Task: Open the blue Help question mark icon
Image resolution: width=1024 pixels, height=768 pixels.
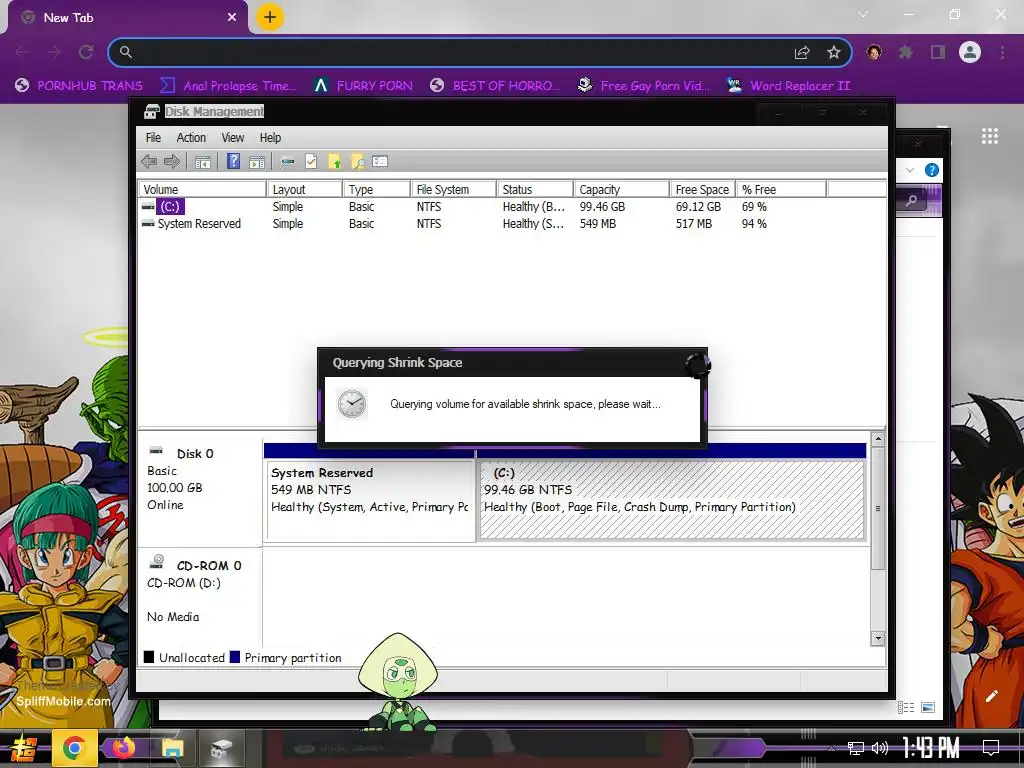Action: (x=233, y=161)
